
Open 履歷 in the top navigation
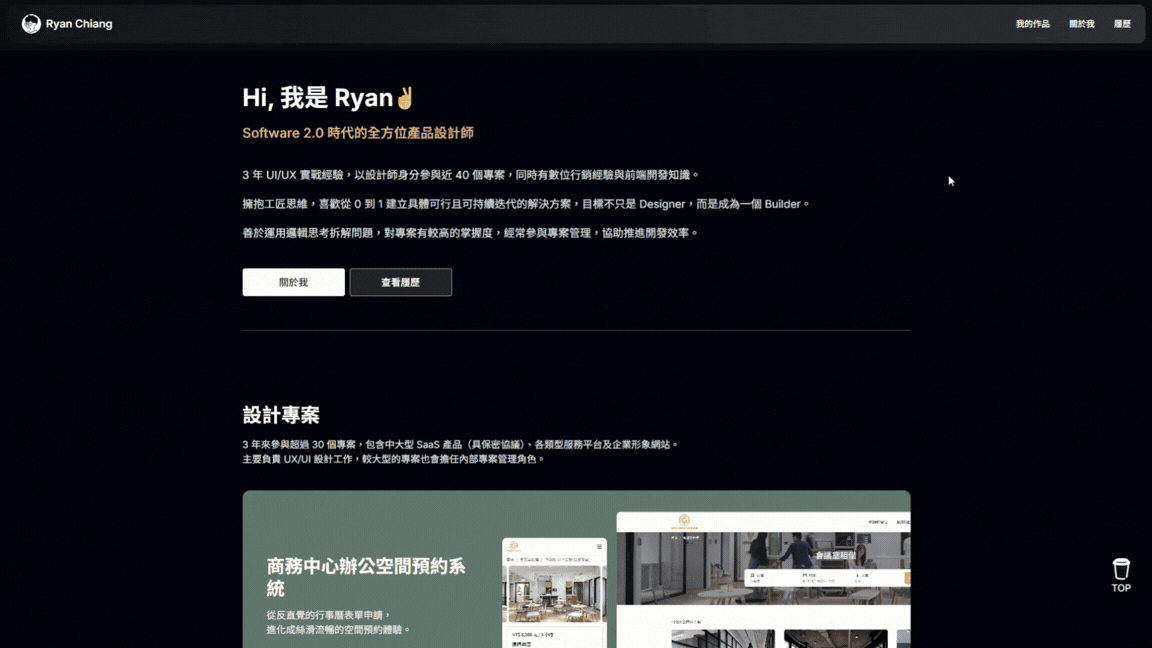[x=1122, y=24]
